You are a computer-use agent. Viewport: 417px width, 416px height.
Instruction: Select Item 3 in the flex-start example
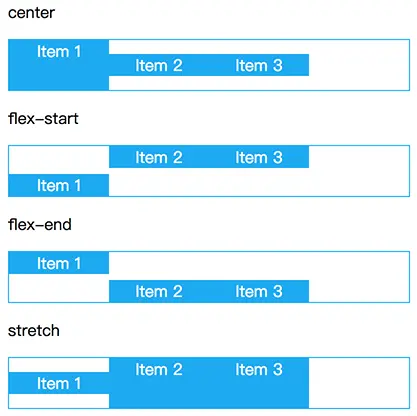(259, 157)
